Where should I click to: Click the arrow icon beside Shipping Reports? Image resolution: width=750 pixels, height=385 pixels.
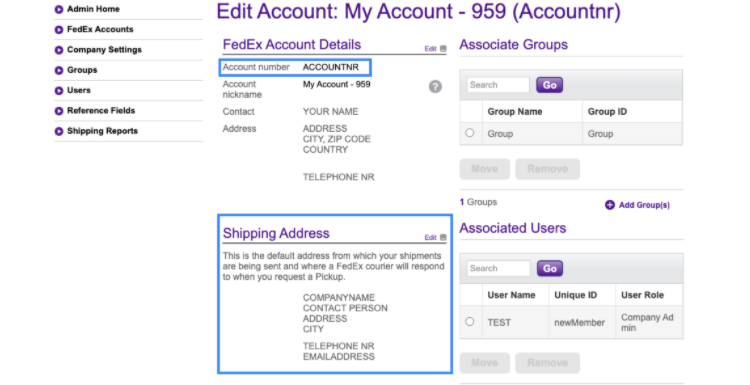click(59, 131)
